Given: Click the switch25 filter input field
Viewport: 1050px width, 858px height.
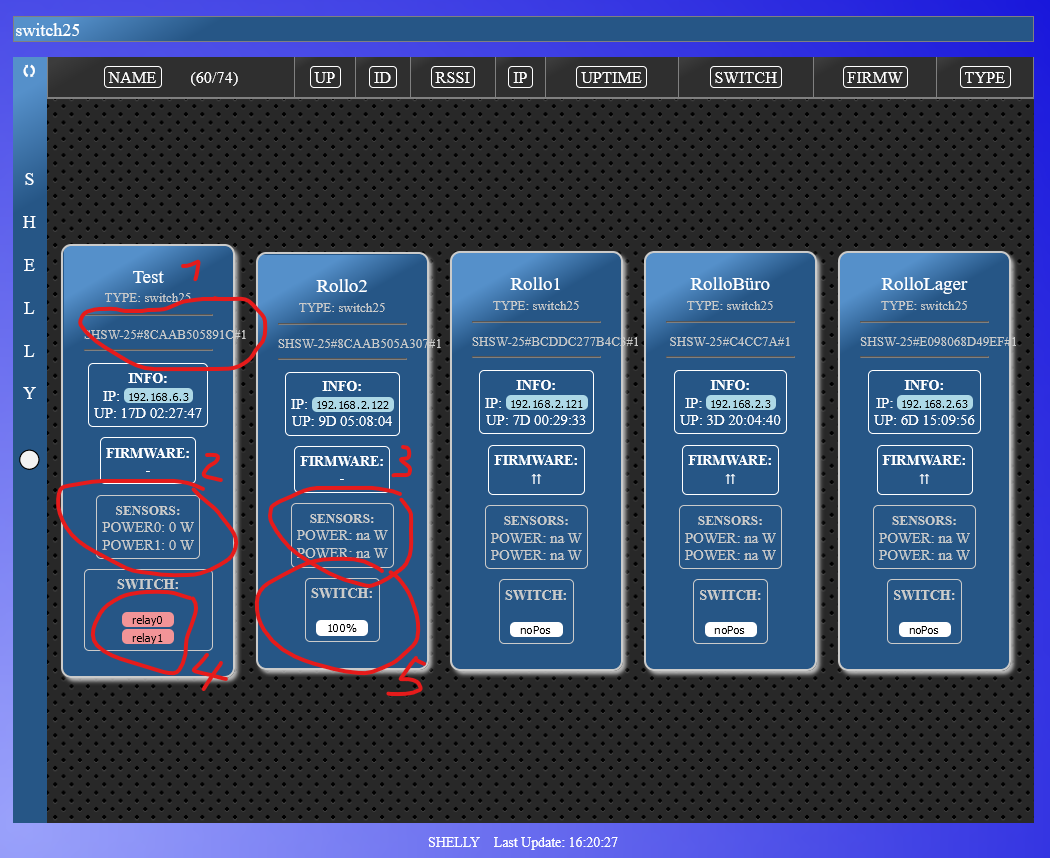Looking at the screenshot, I should tap(523, 30).
